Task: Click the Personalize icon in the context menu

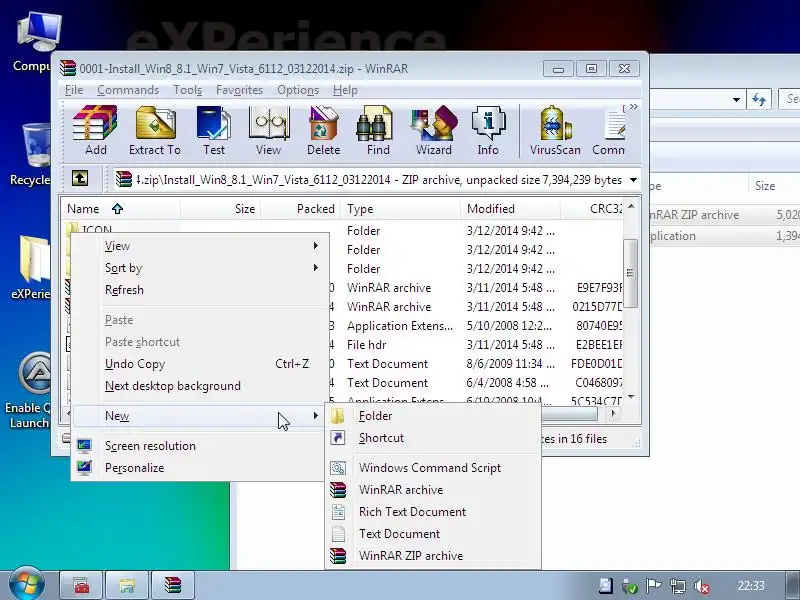Action: [x=84, y=468]
